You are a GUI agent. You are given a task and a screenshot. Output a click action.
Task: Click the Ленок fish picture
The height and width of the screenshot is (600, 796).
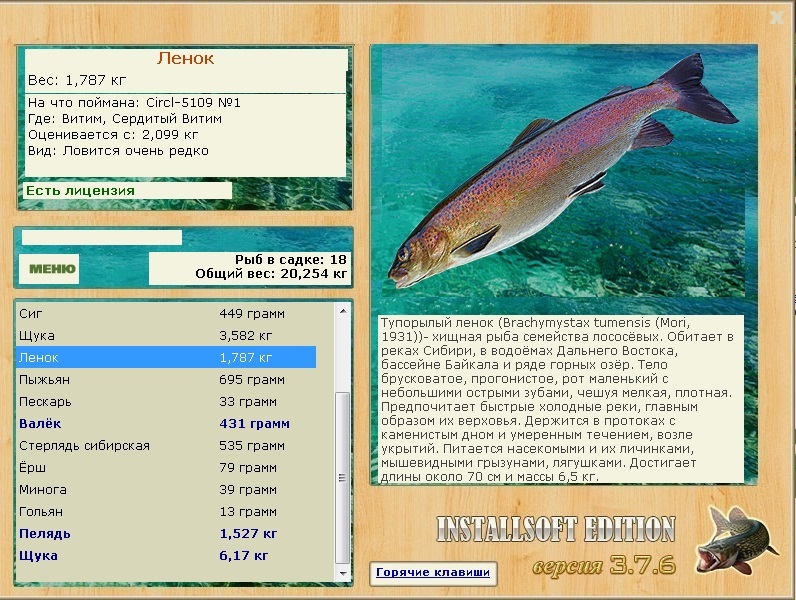pos(563,171)
